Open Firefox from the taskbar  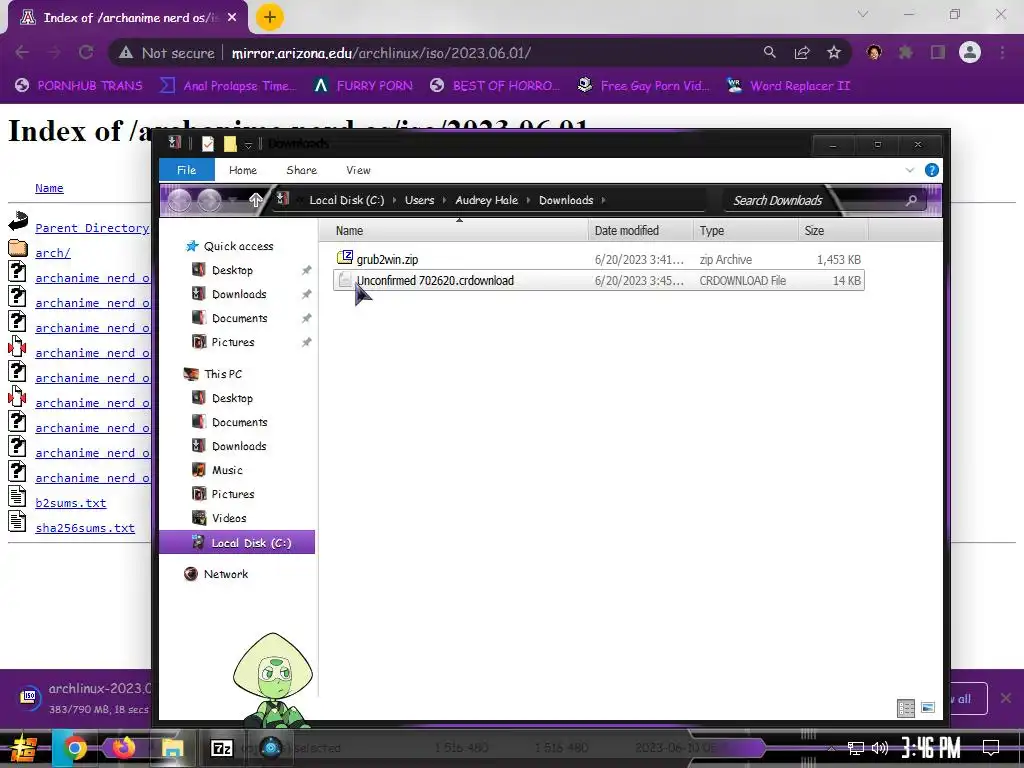click(123, 748)
